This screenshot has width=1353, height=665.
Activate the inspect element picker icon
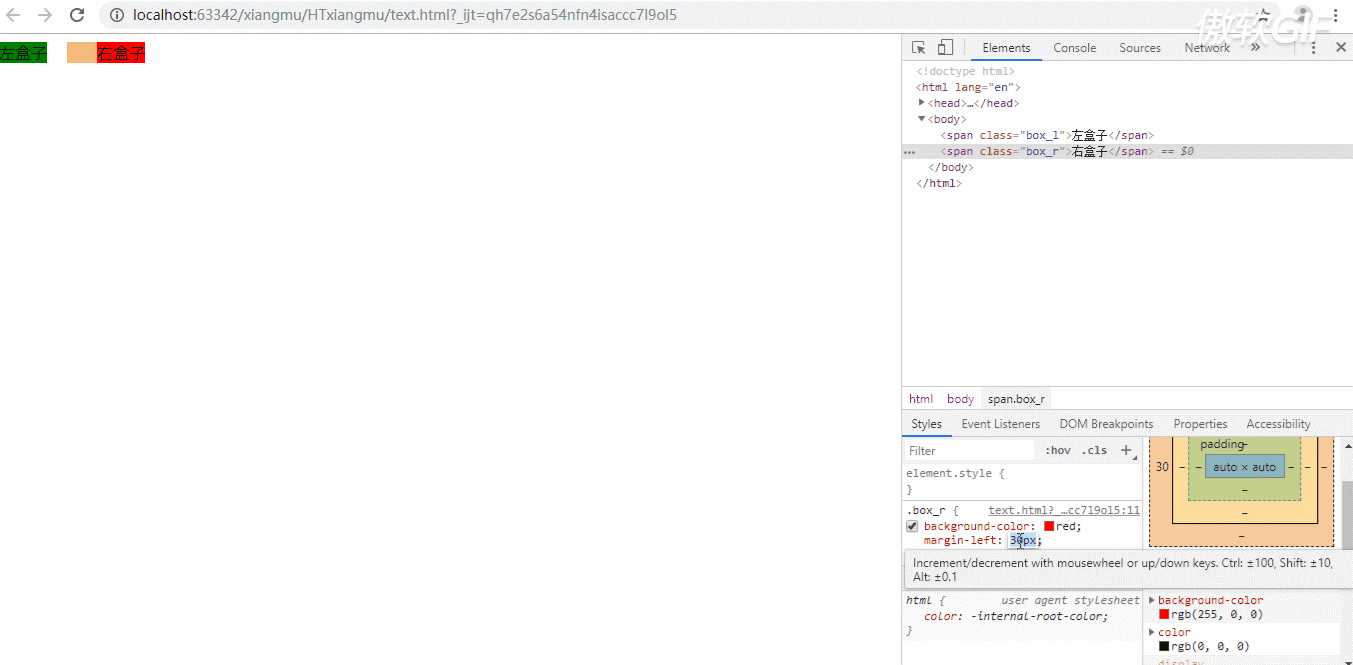(918, 47)
